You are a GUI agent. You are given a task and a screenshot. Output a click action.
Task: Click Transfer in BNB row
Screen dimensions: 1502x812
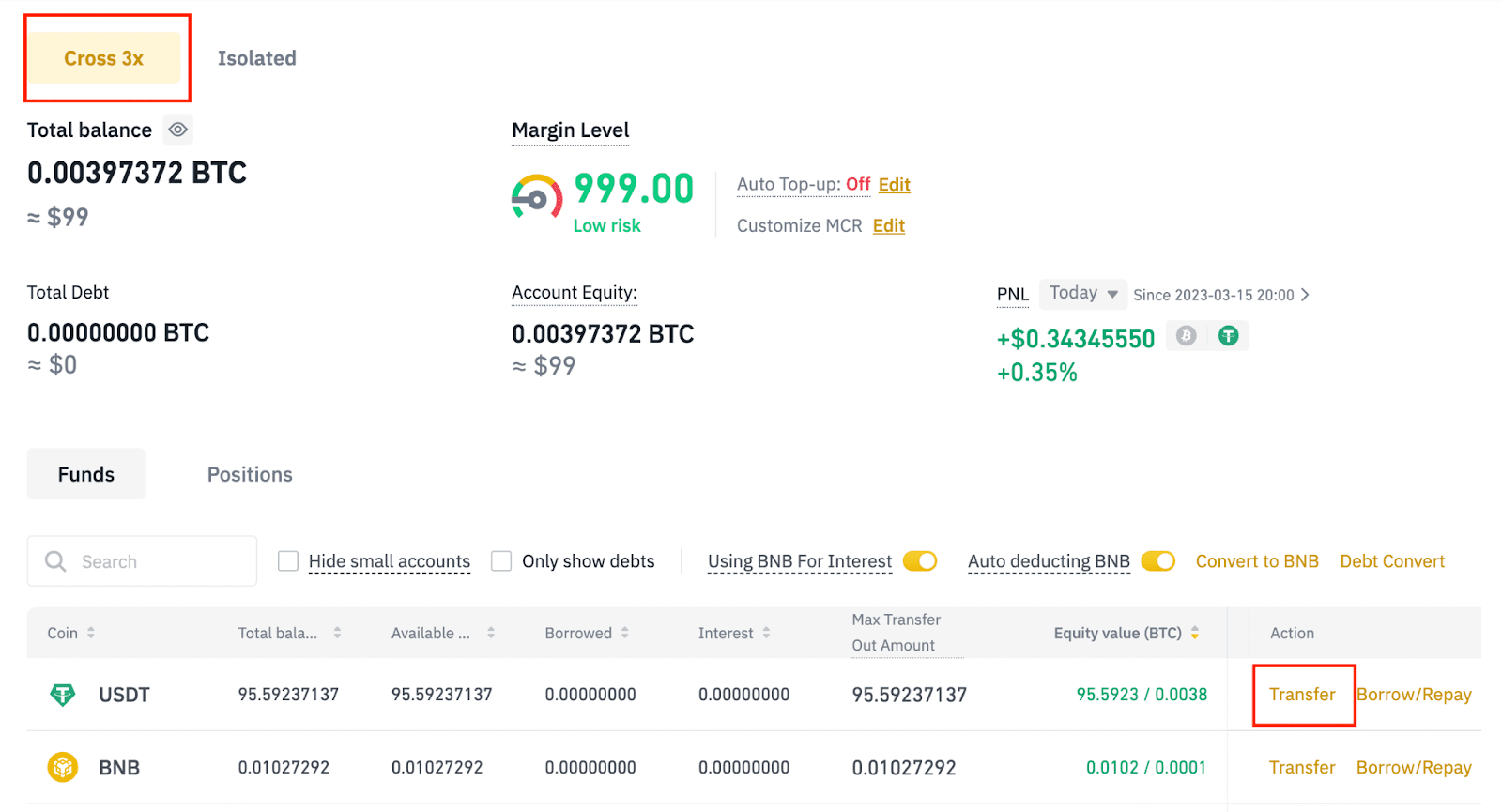[1302, 768]
